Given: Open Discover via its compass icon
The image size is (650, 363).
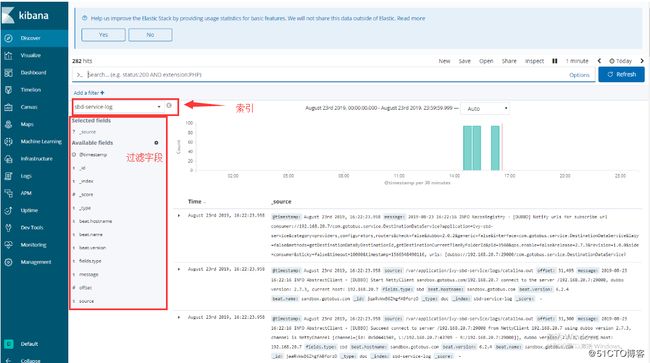Looking at the screenshot, I should (x=8, y=38).
